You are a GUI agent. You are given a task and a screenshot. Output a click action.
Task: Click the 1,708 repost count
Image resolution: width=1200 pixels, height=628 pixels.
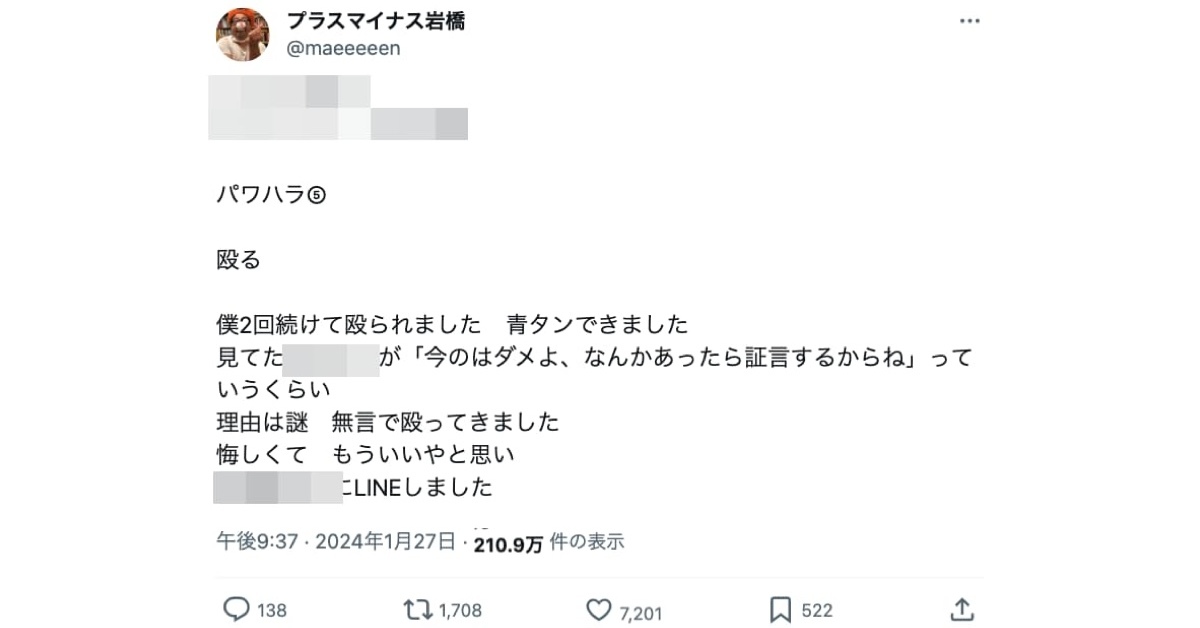[x=460, y=610]
